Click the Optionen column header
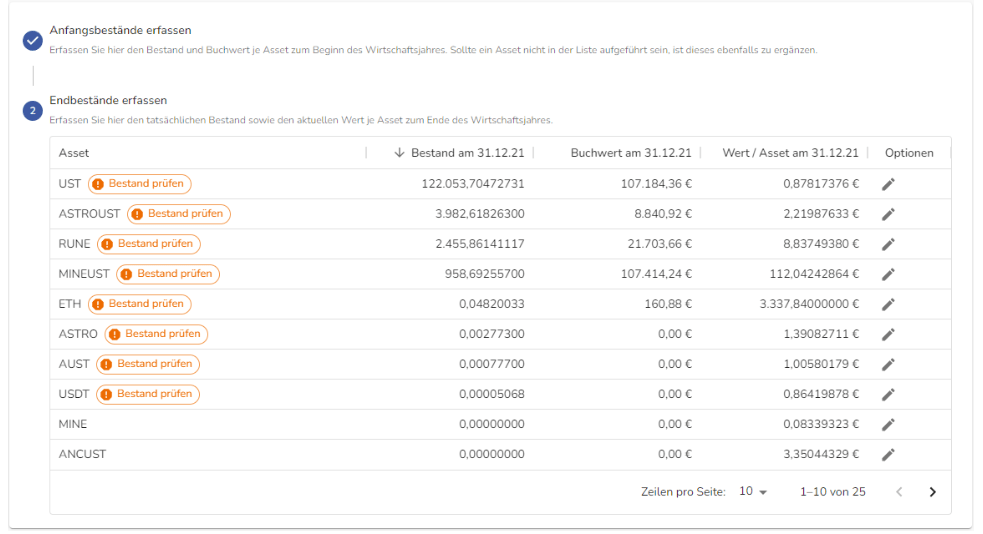The height and width of the screenshot is (534, 983). [909, 153]
